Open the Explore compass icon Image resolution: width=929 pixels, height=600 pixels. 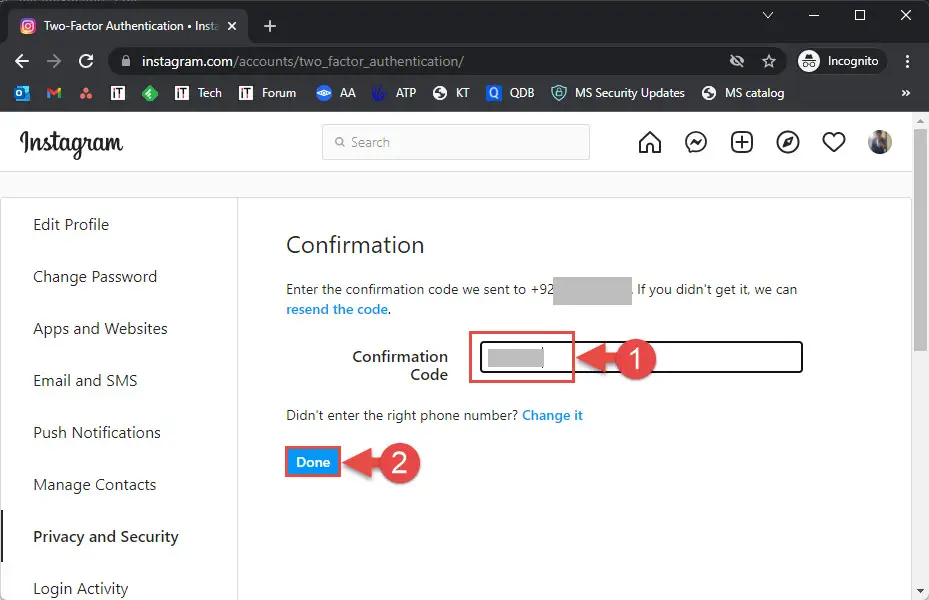coord(788,142)
